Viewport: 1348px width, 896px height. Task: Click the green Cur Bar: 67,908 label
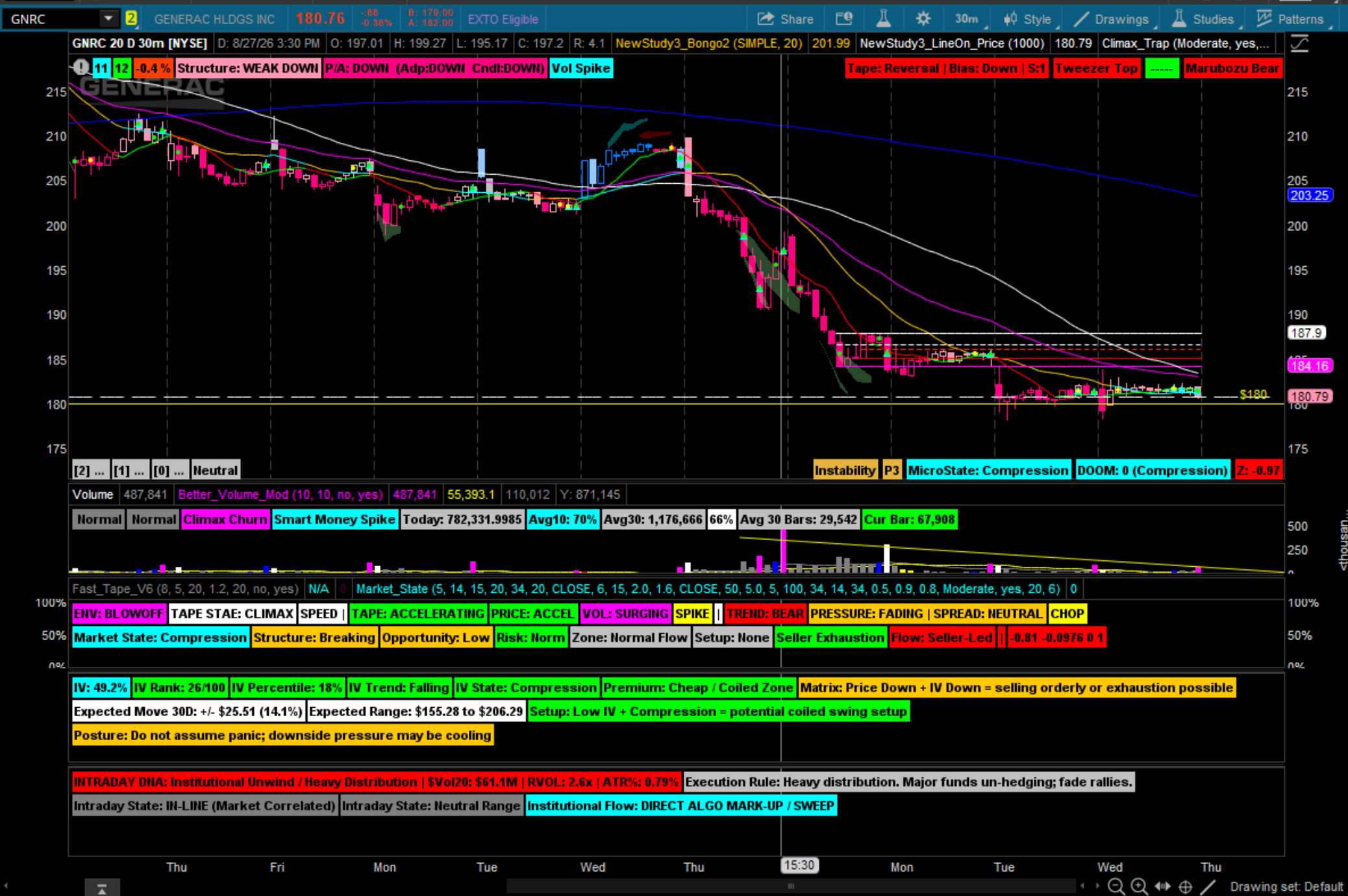point(909,519)
